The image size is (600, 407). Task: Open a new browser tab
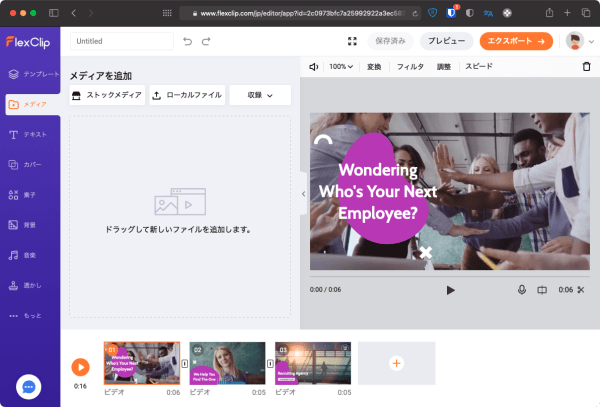tap(567, 13)
